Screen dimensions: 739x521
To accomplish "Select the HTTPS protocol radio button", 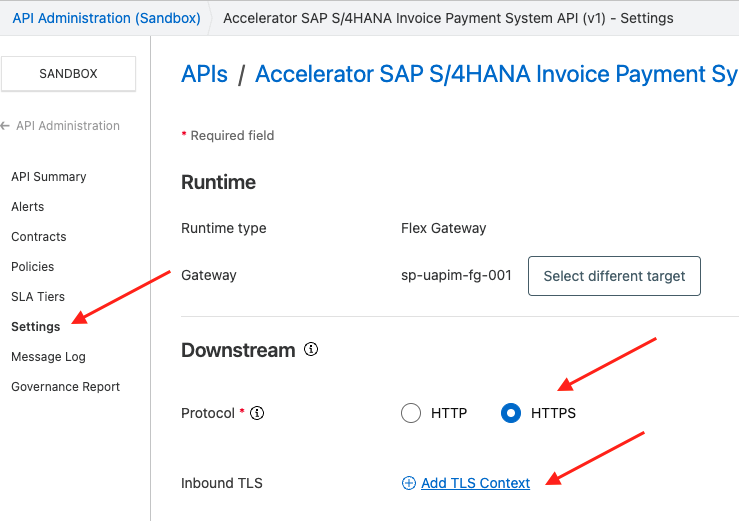I will [511, 413].
